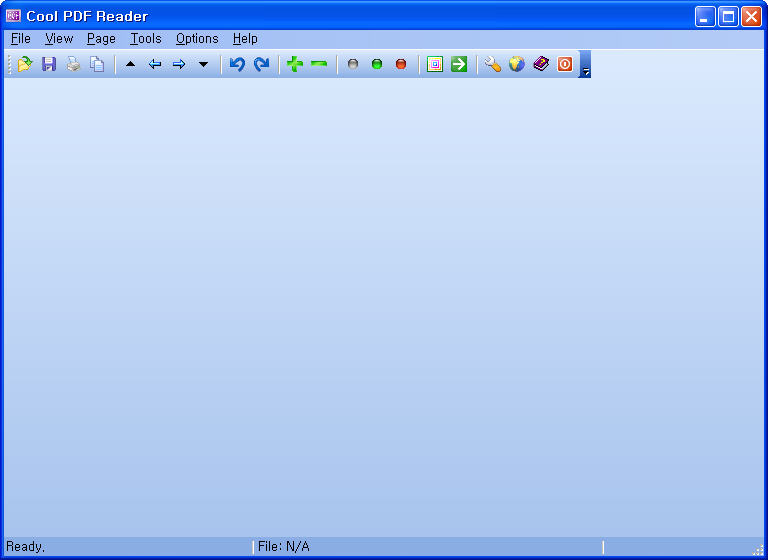
Task: Jump to last page with down arrow
Action: [203, 64]
